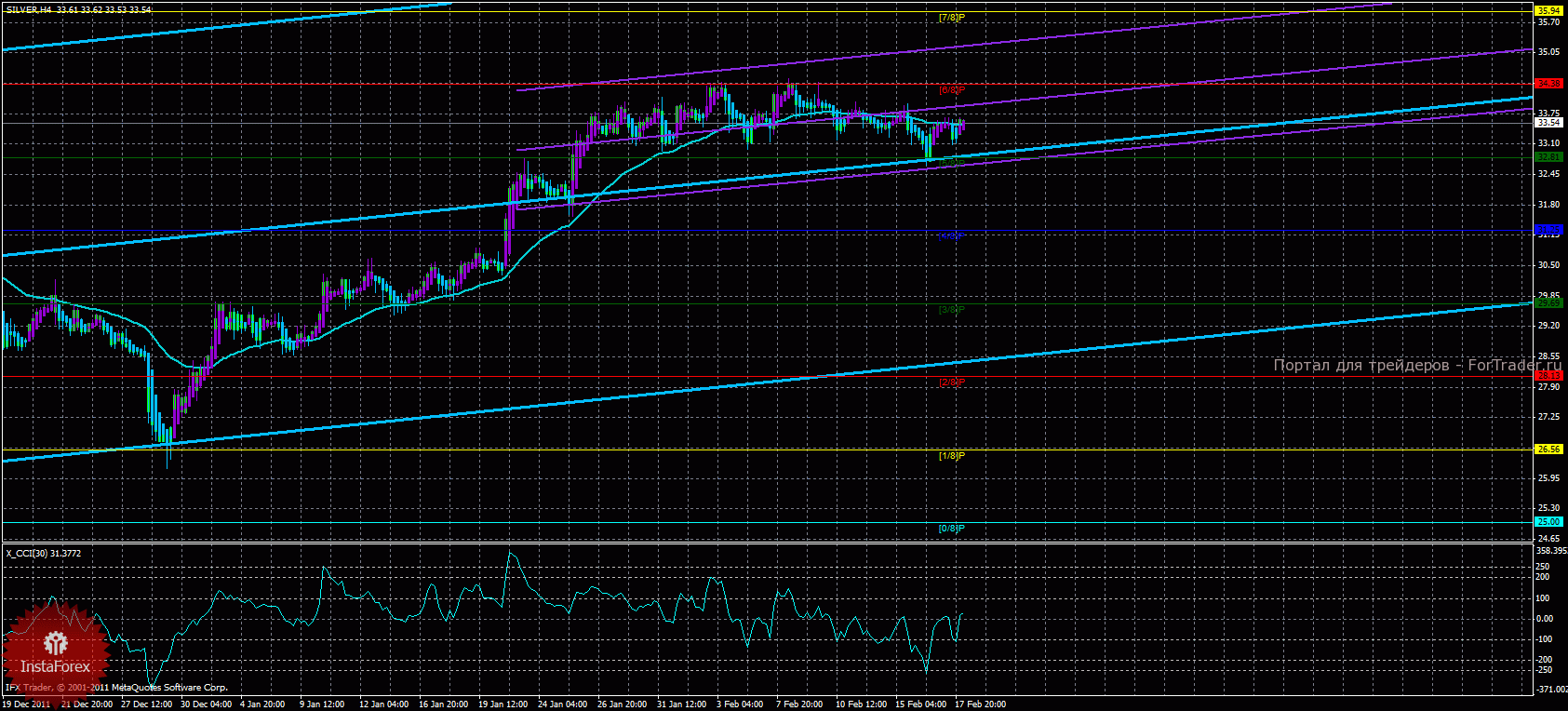This screenshot has width=1568, height=711.
Task: Click the 24 Jan 04:00 time label
Action: (x=563, y=704)
